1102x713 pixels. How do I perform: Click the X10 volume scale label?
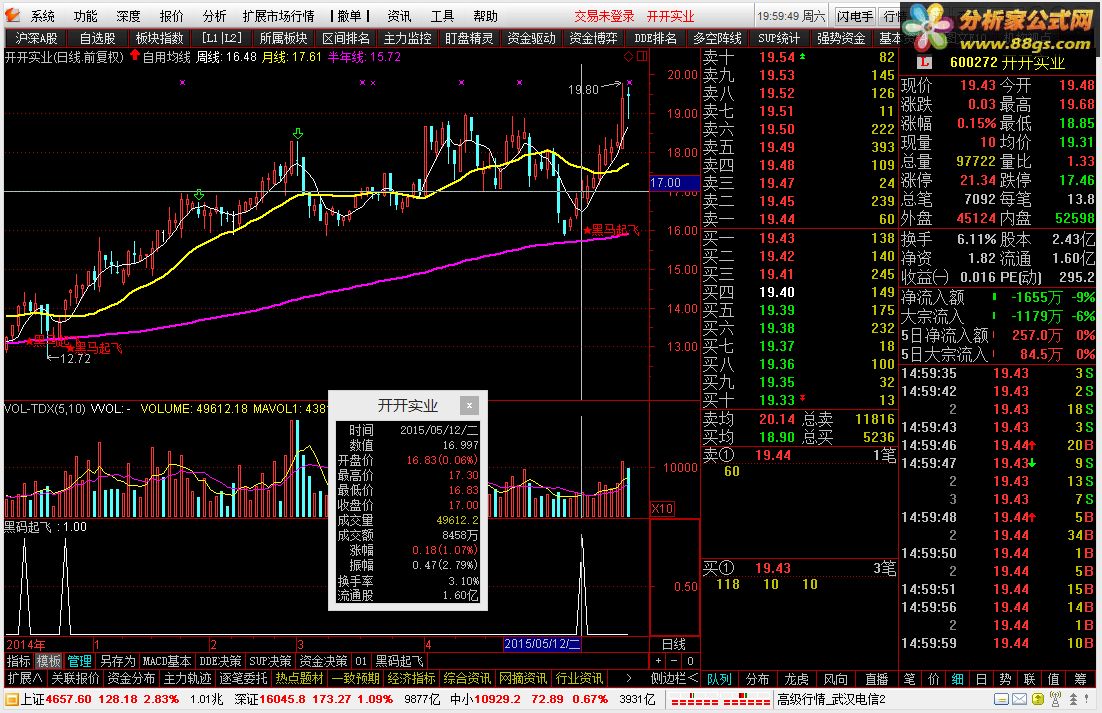point(662,509)
